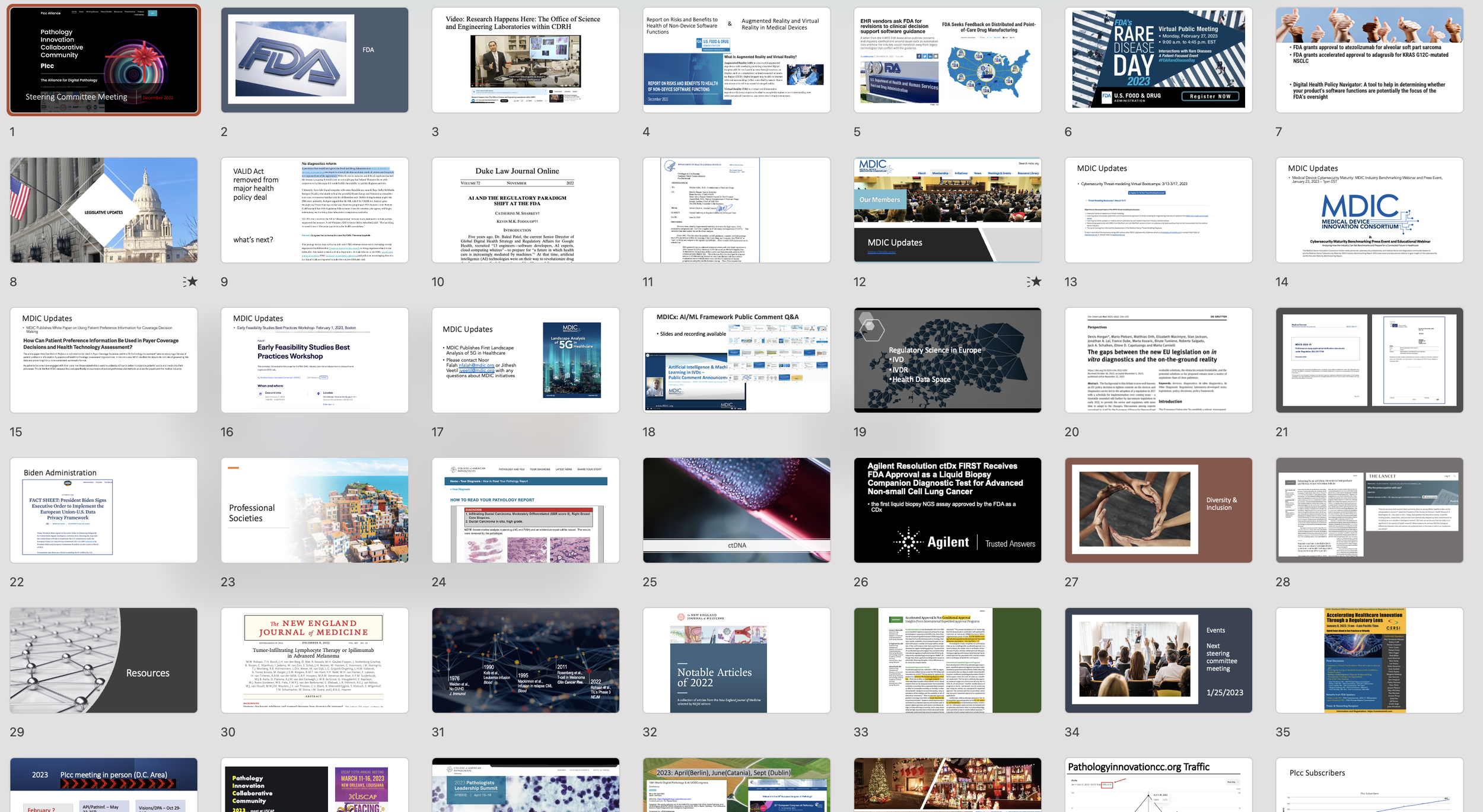Click the transition star icon under slide 12
Image resolution: width=1483 pixels, height=812 pixels.
point(1034,282)
